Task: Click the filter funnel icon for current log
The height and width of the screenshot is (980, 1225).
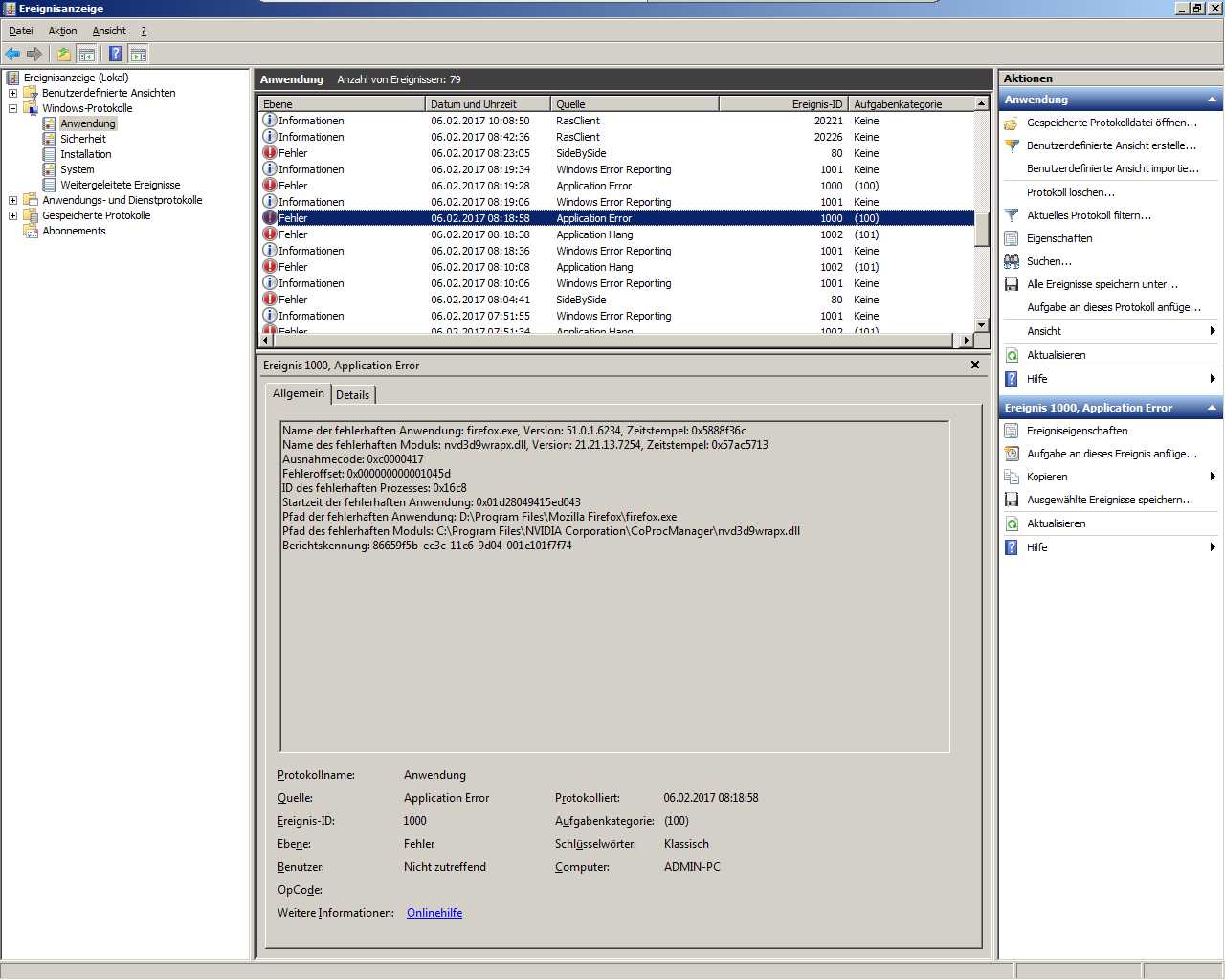Action: click(x=1012, y=215)
